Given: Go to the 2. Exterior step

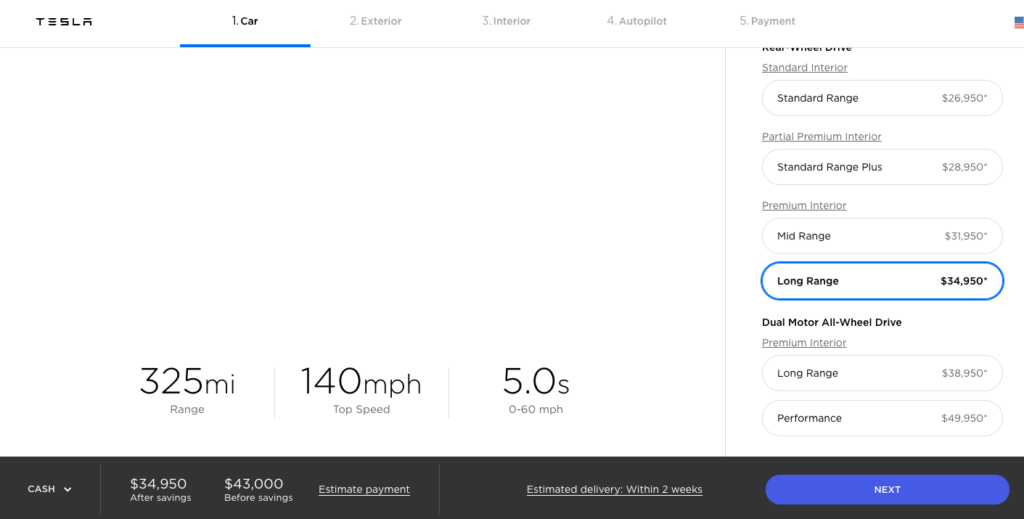Looking at the screenshot, I should tap(376, 21).
